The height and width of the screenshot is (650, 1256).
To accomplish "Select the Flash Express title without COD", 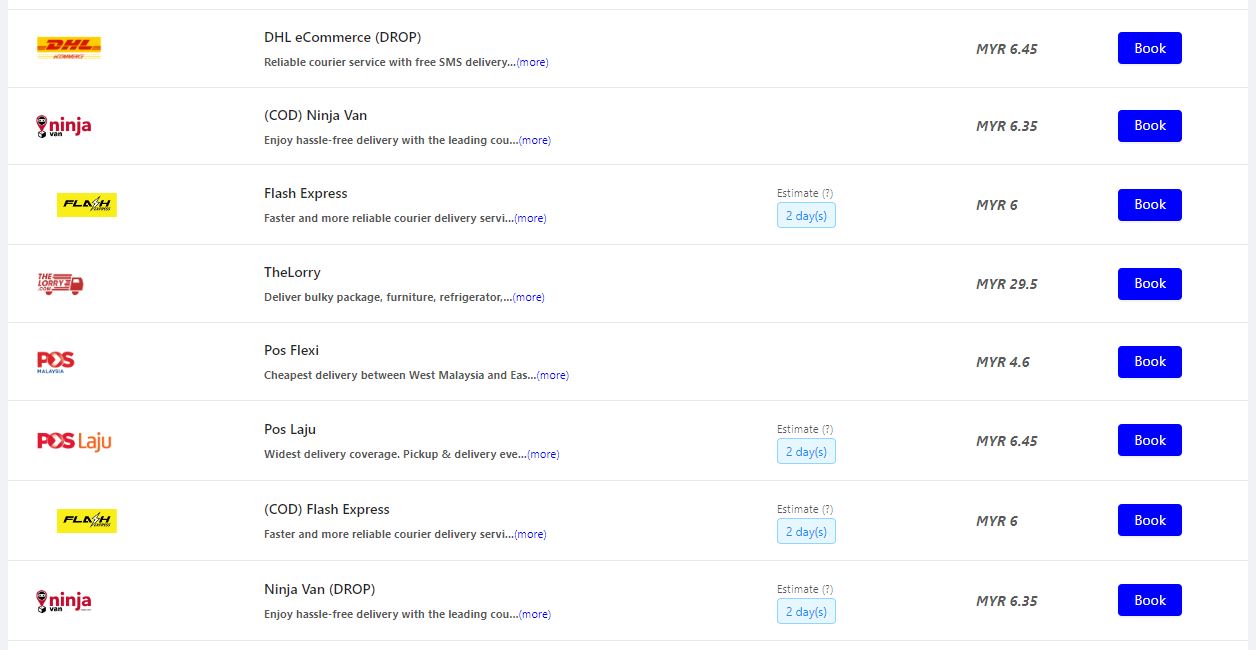I will pyautogui.click(x=306, y=193).
